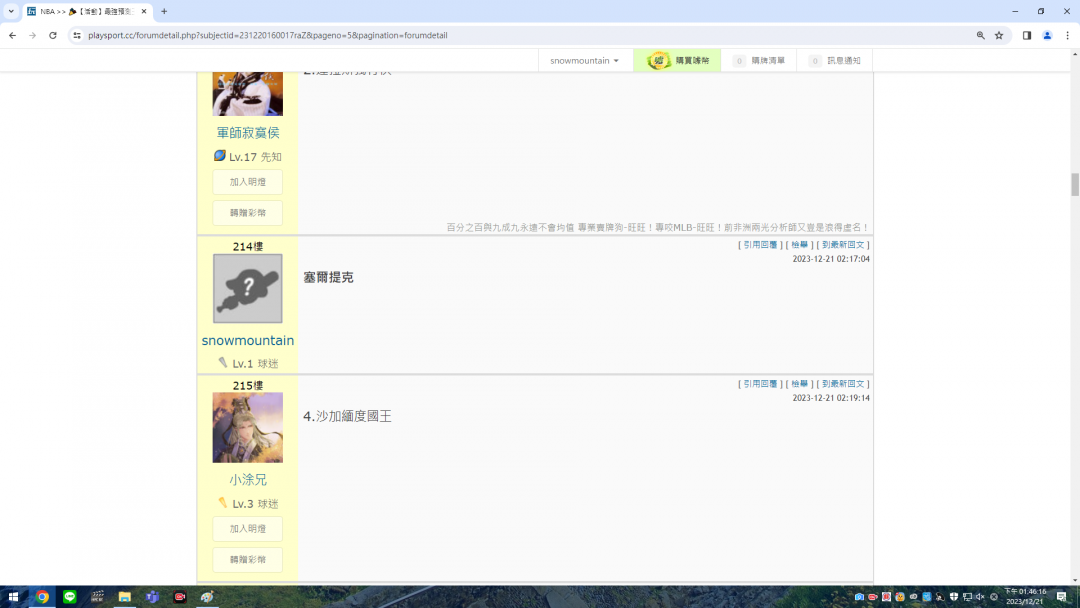Screen dimensions: 1080x608
Task: Open the Paint palette icon in taskbar
Action: point(207,597)
